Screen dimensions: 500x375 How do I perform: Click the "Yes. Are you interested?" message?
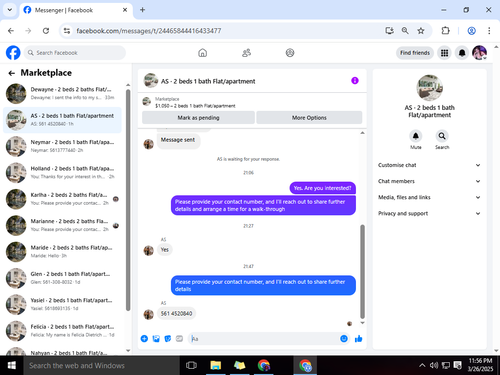point(322,188)
